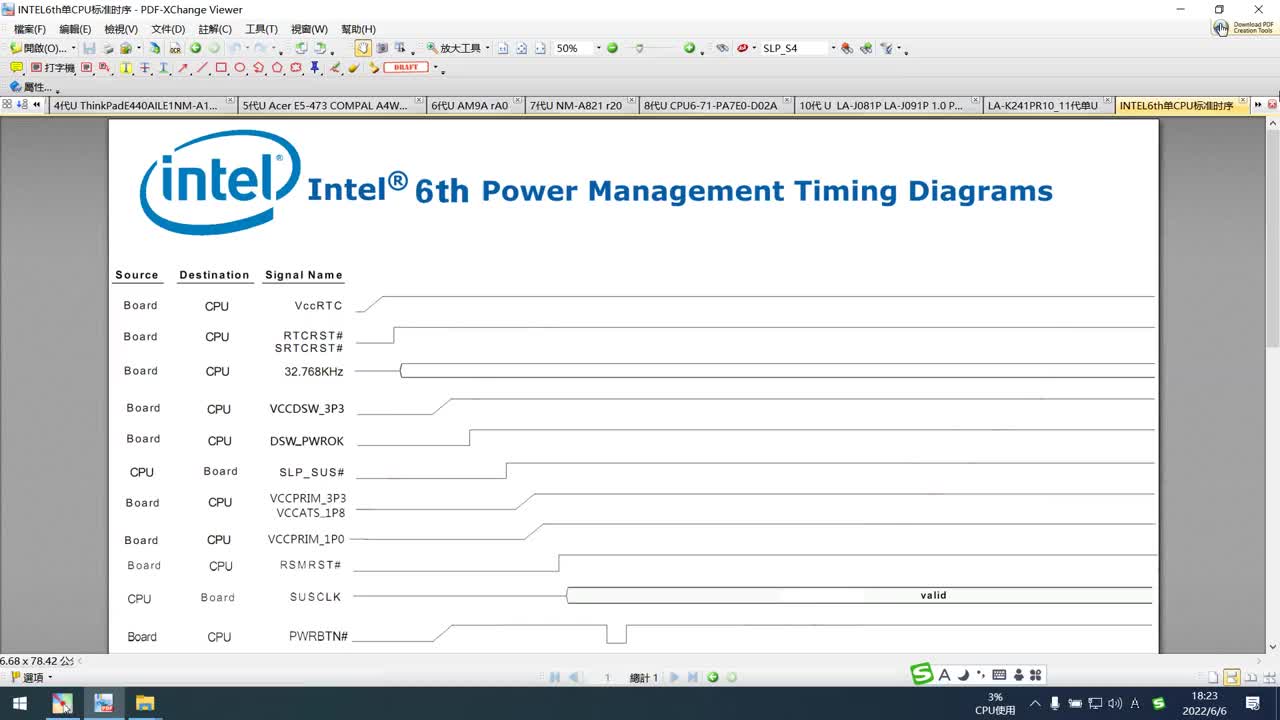The width and height of the screenshot is (1280, 720).
Task: Click the green zoom in plus button
Action: point(689,48)
